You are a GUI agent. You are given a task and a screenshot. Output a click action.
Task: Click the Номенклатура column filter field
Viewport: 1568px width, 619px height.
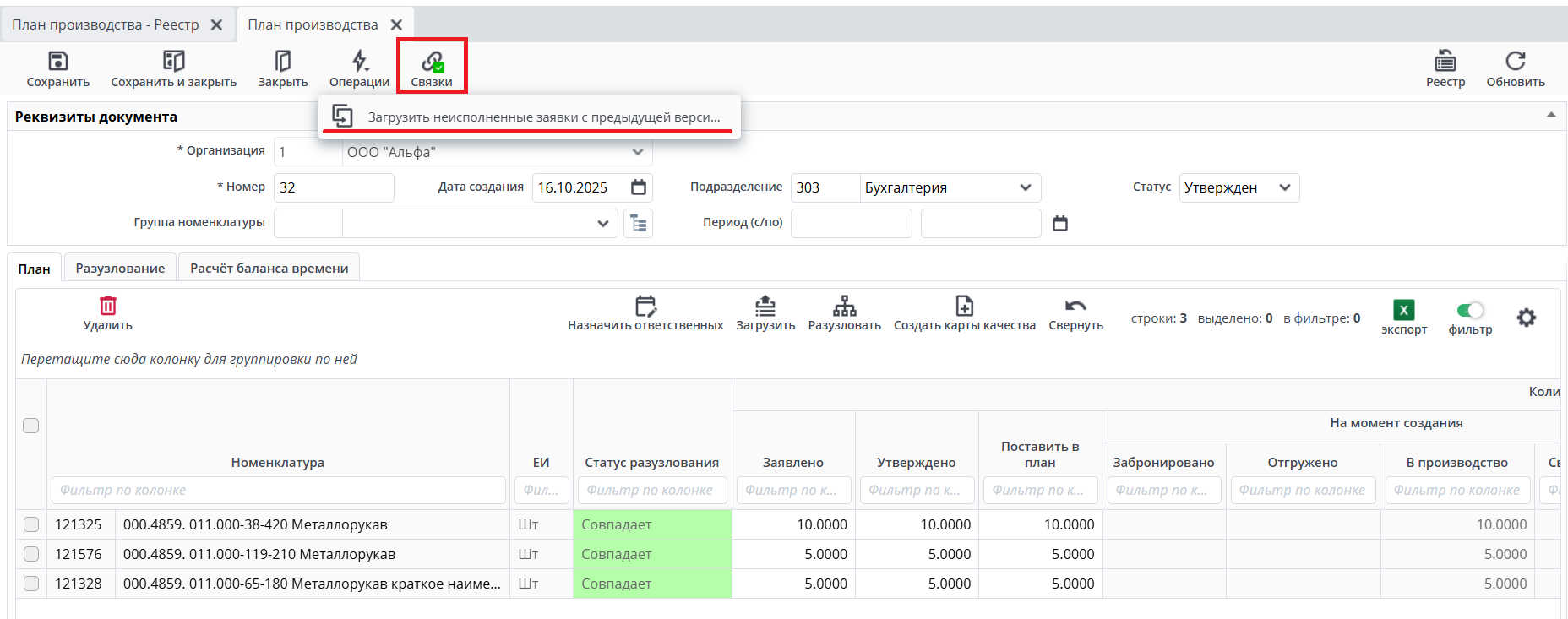[x=278, y=490]
